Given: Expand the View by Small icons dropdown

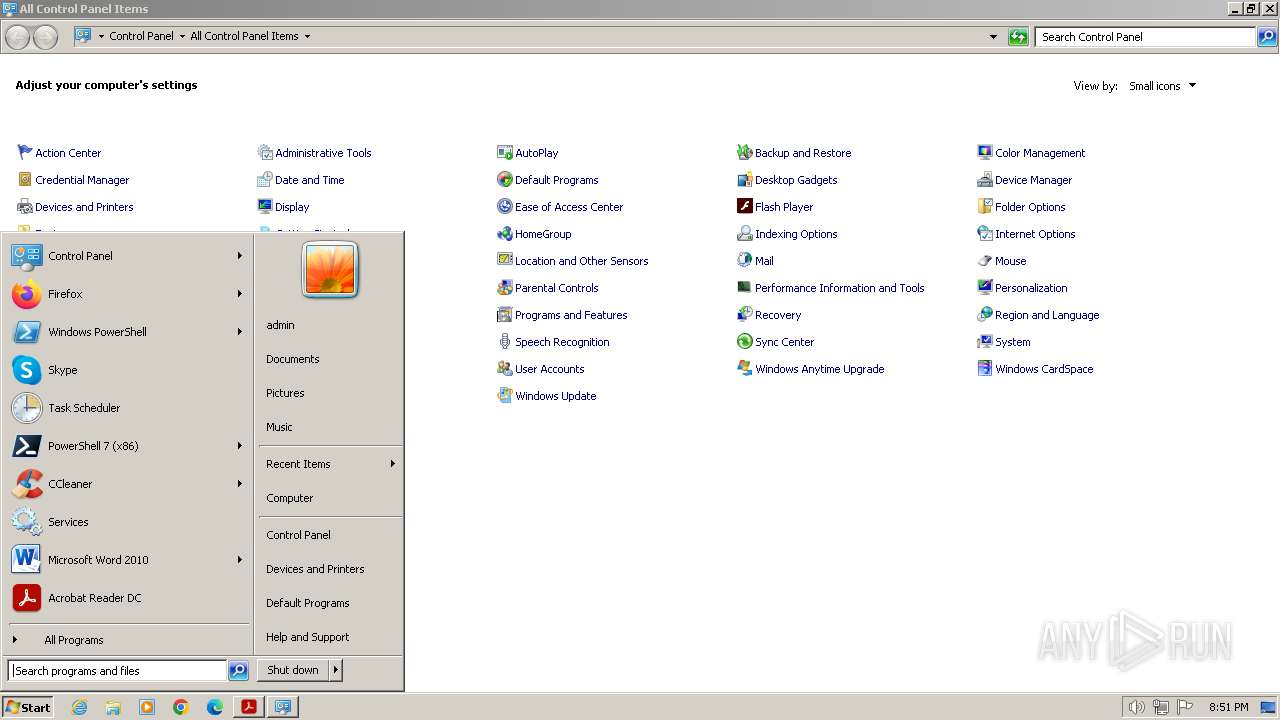Looking at the screenshot, I should [1163, 86].
